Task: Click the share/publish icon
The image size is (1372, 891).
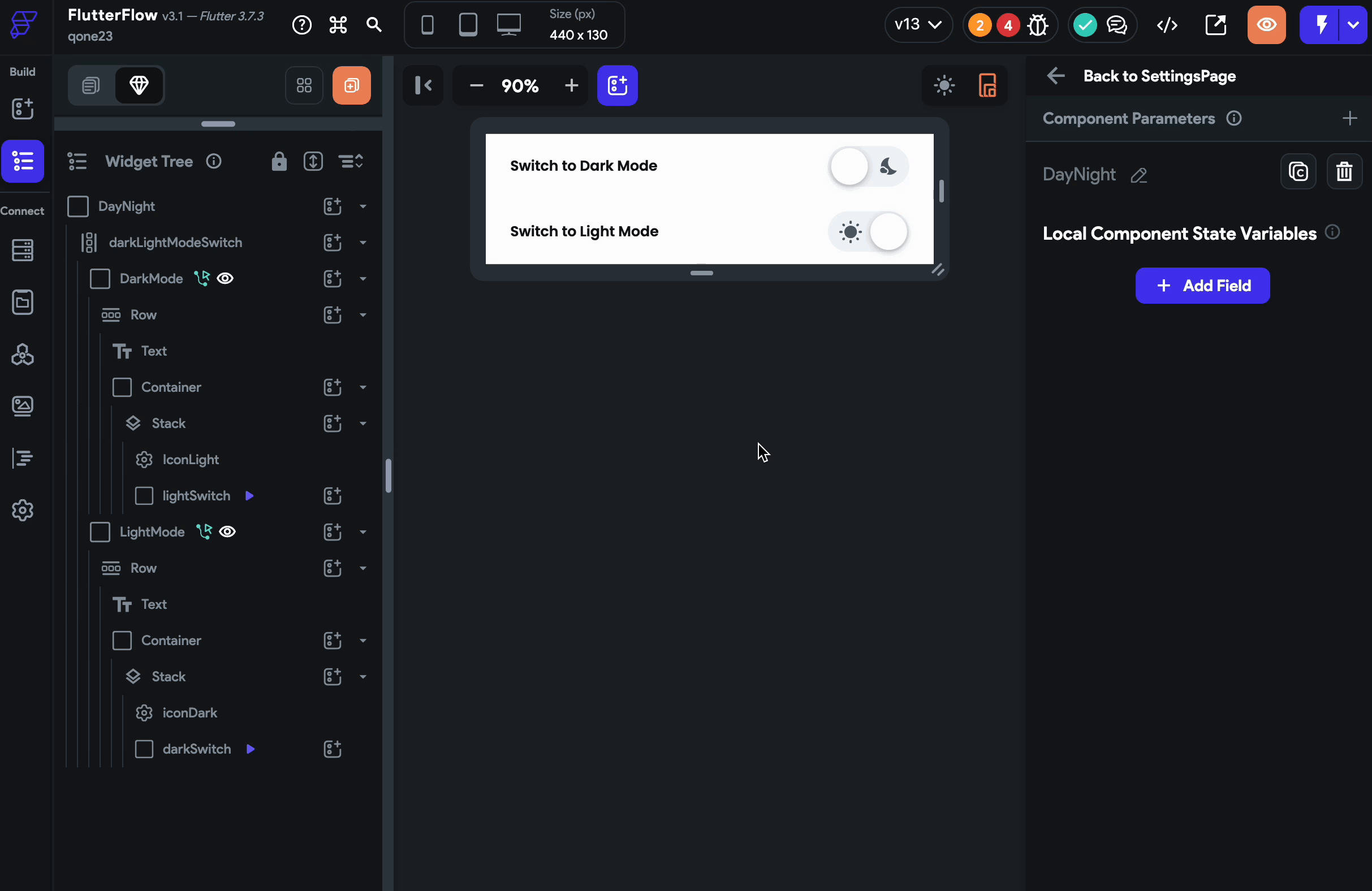Action: click(x=1216, y=24)
